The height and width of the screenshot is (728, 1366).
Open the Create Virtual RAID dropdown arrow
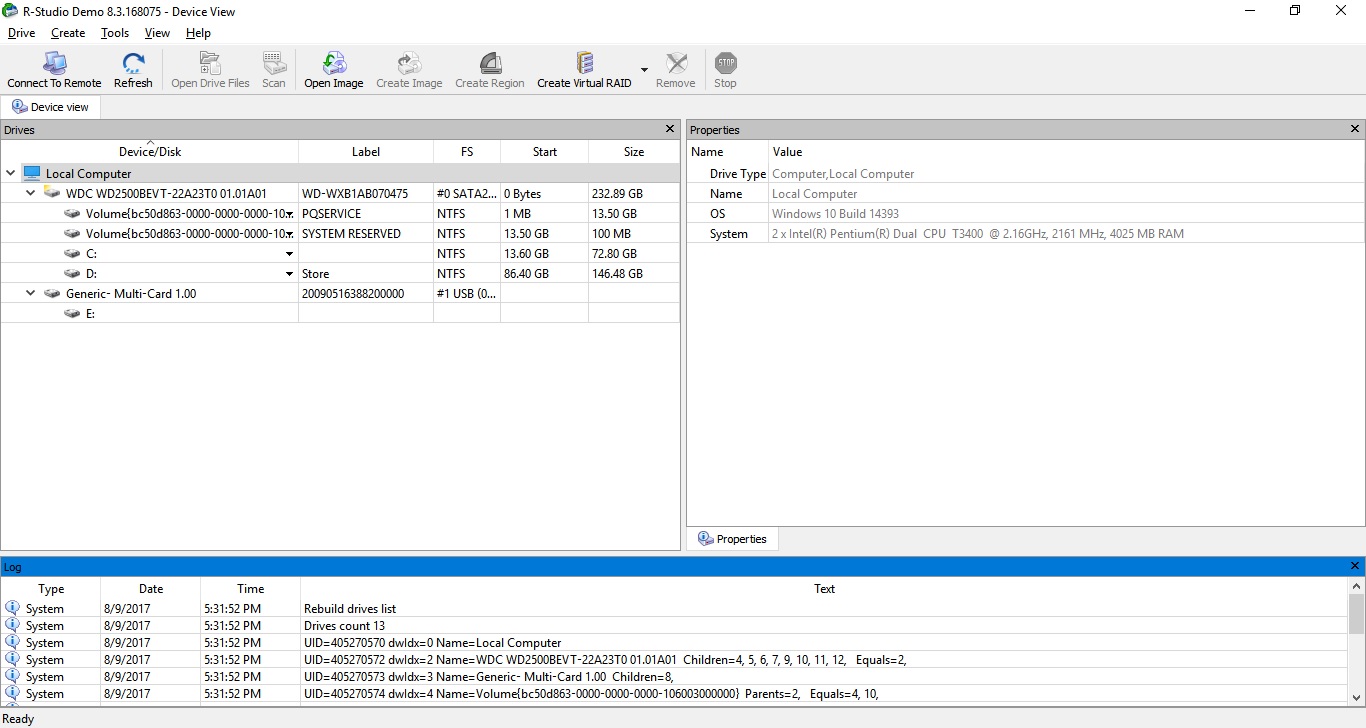coord(644,69)
